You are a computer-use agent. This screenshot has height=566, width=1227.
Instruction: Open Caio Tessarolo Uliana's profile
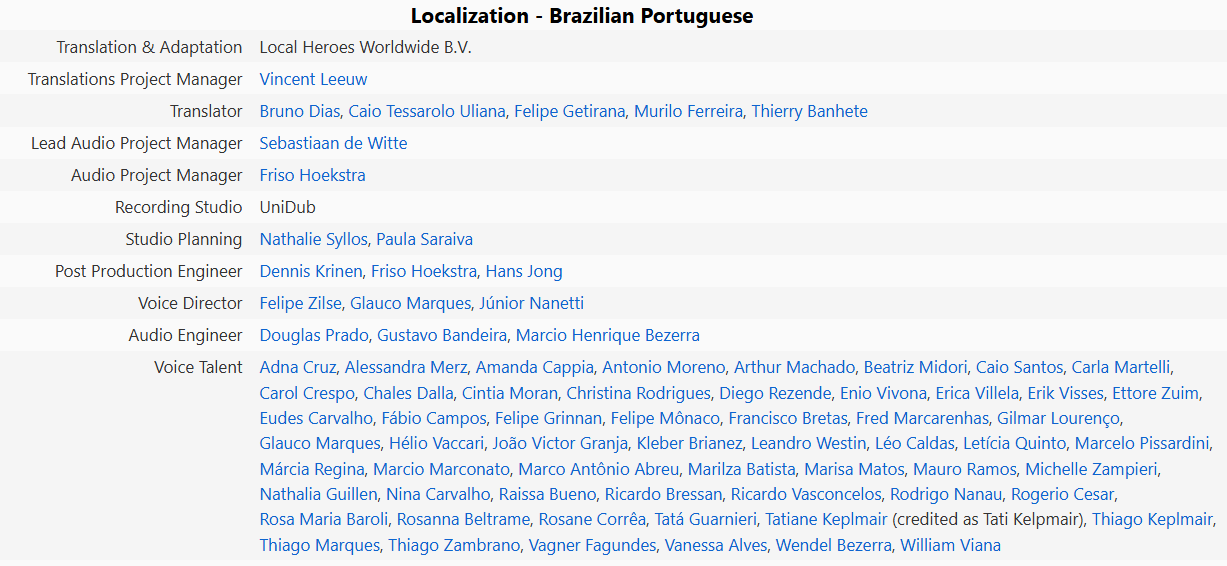coord(427,111)
